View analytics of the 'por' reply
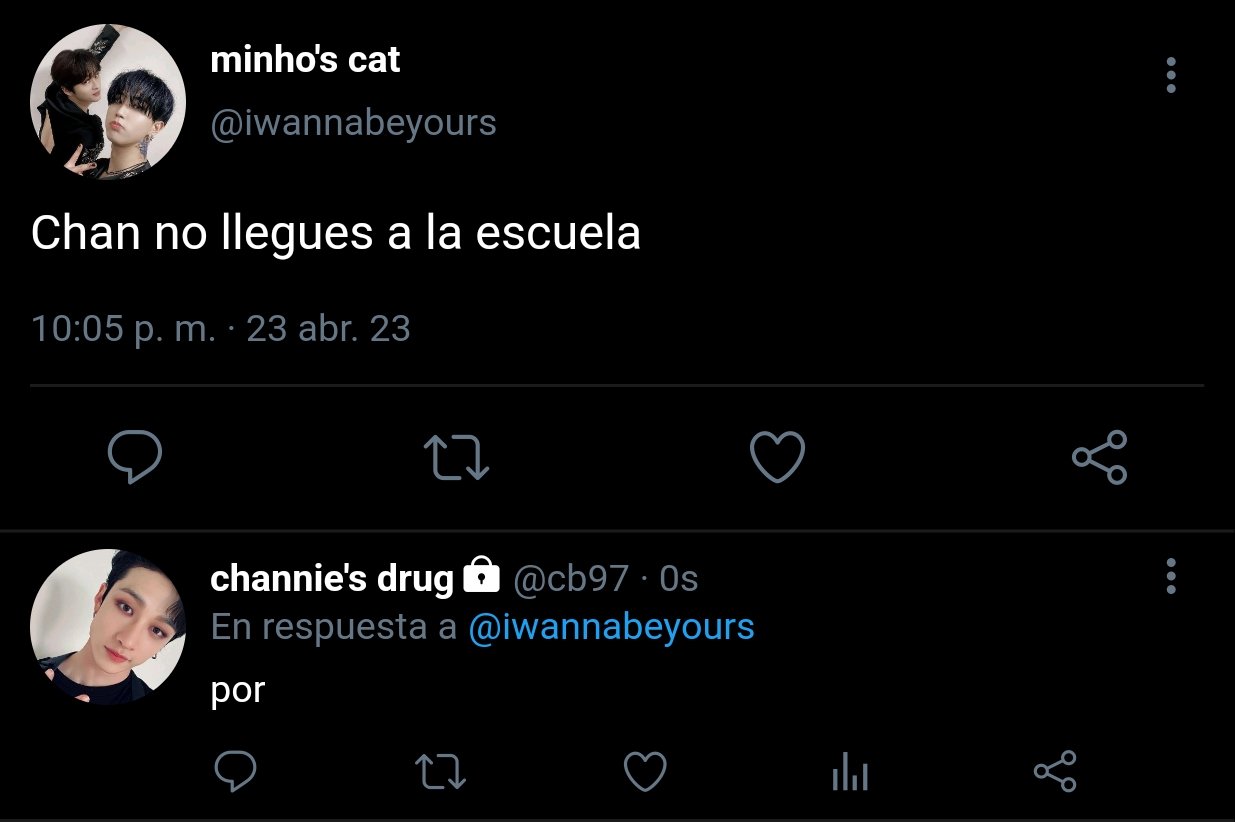The height and width of the screenshot is (822, 1235). (850, 773)
